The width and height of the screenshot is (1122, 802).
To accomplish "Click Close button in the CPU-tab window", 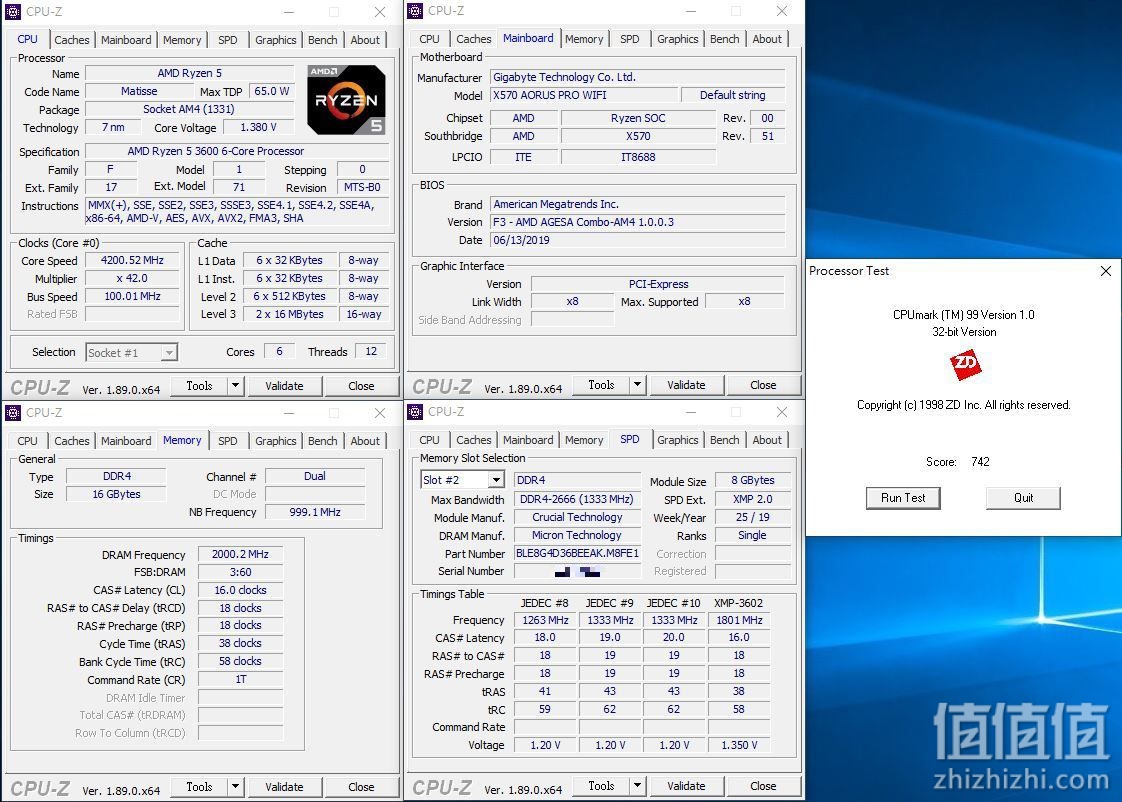I will click(361, 386).
